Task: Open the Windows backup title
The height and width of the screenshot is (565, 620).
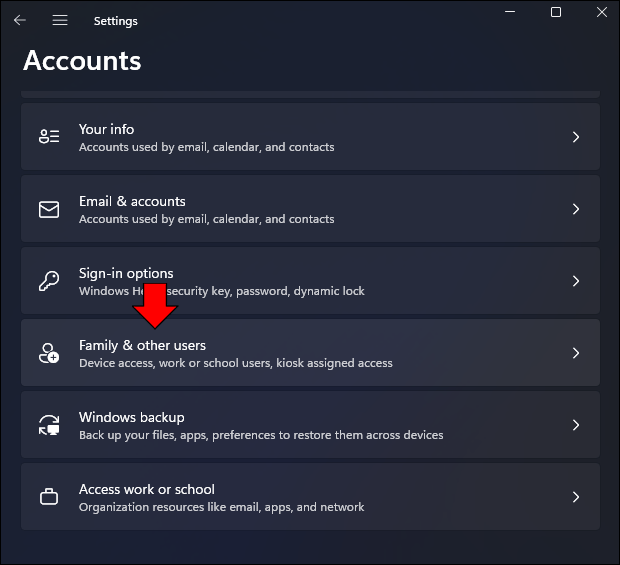Action: point(132,418)
